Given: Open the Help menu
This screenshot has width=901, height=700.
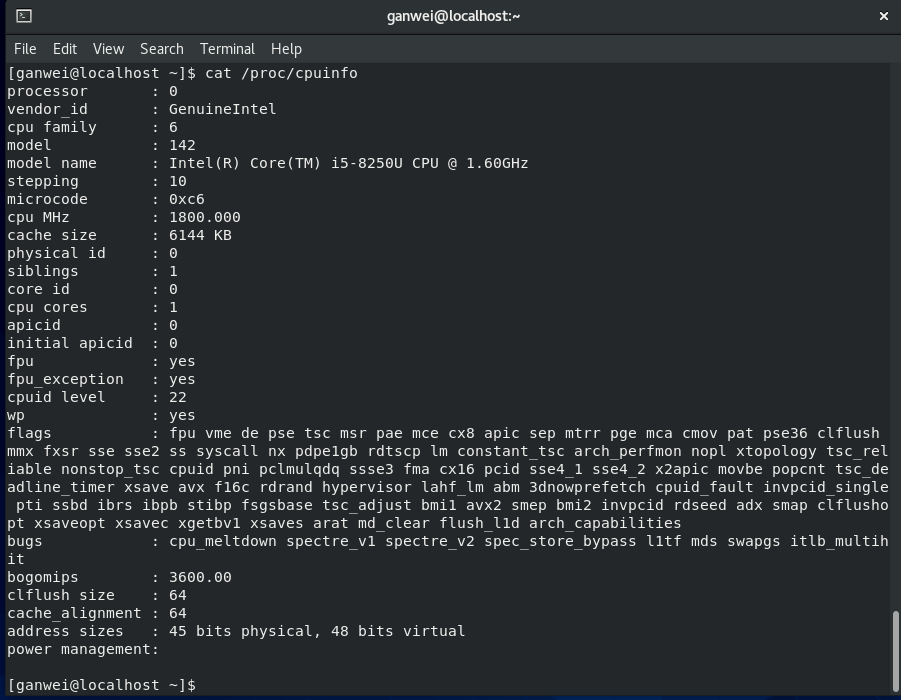Looking at the screenshot, I should click(285, 48).
